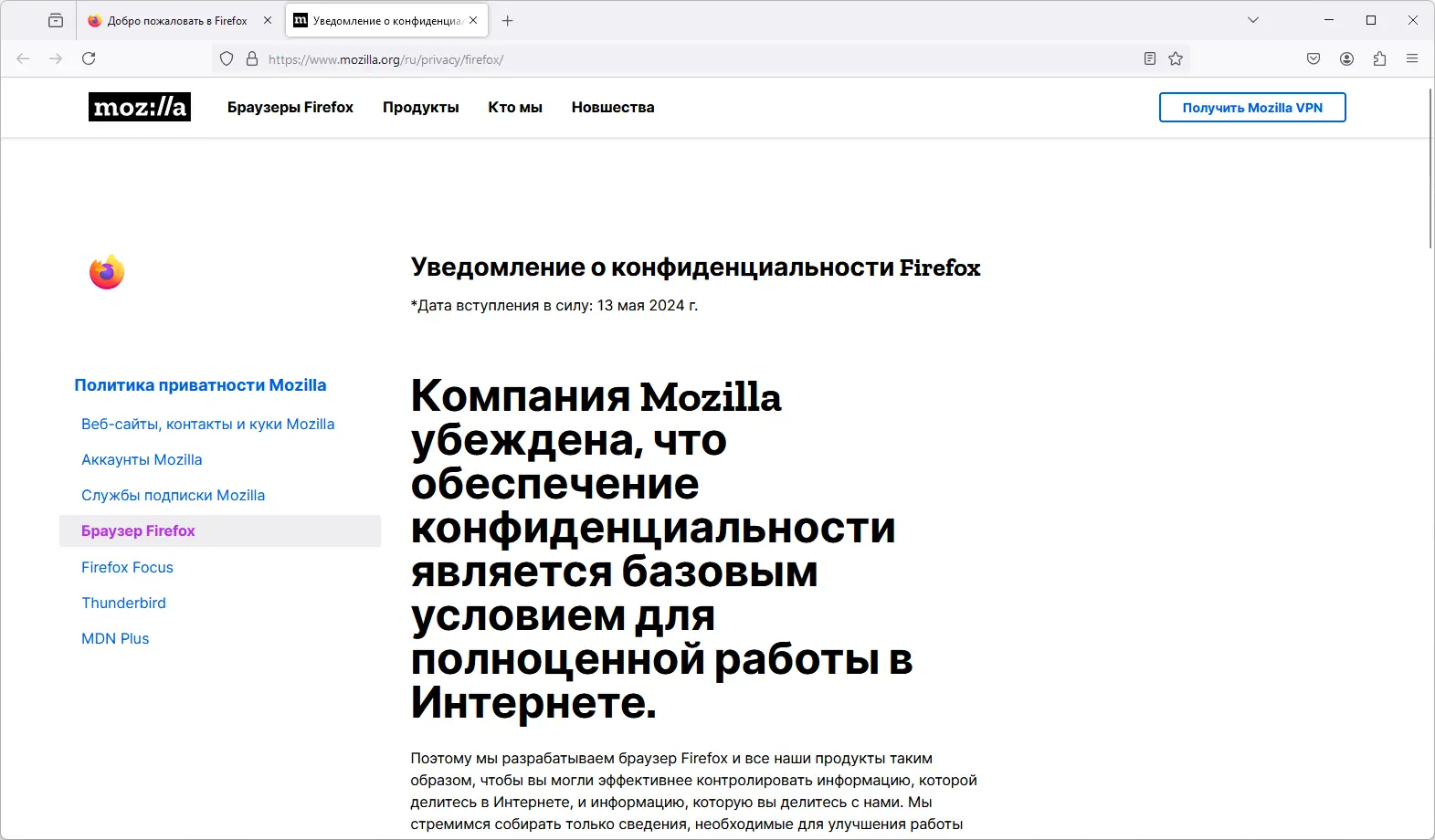Open Продукты navigation menu
This screenshot has width=1435, height=840.
421,107
